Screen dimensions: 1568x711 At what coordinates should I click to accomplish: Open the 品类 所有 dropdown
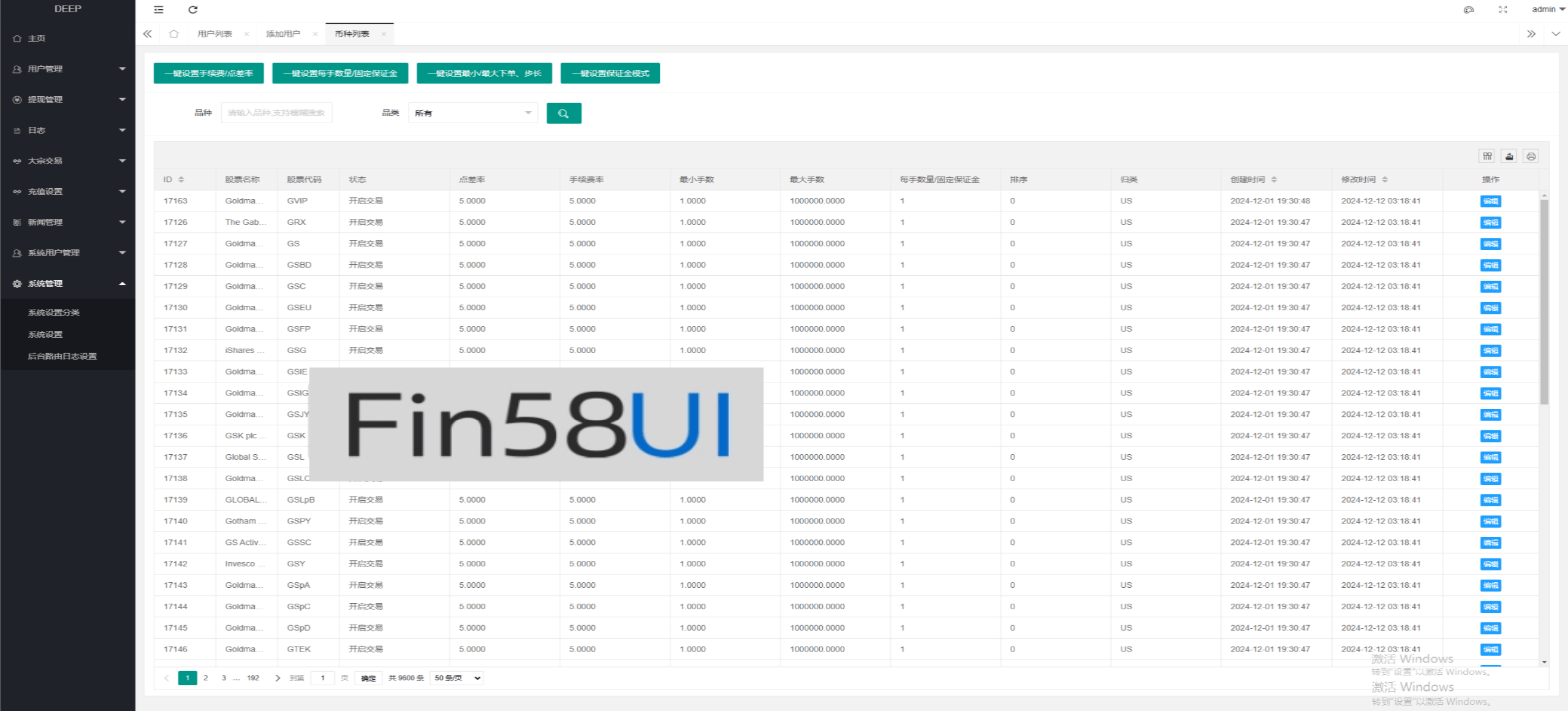click(472, 113)
